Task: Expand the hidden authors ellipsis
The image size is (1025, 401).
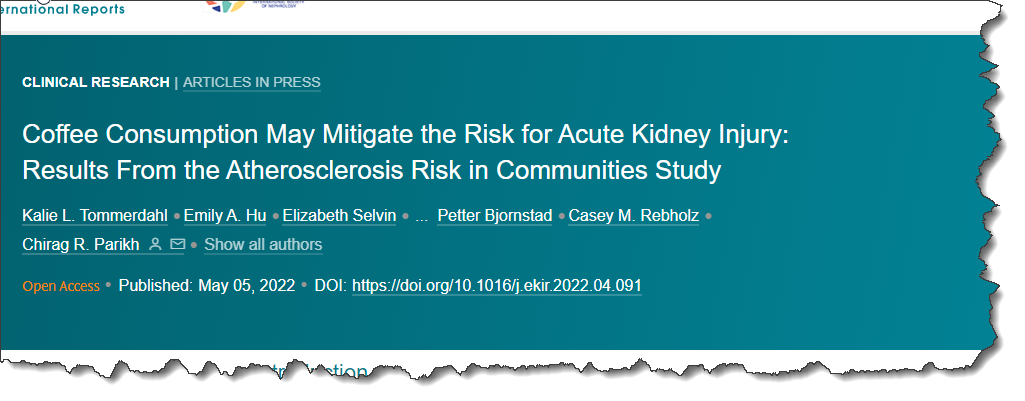Action: point(422,216)
